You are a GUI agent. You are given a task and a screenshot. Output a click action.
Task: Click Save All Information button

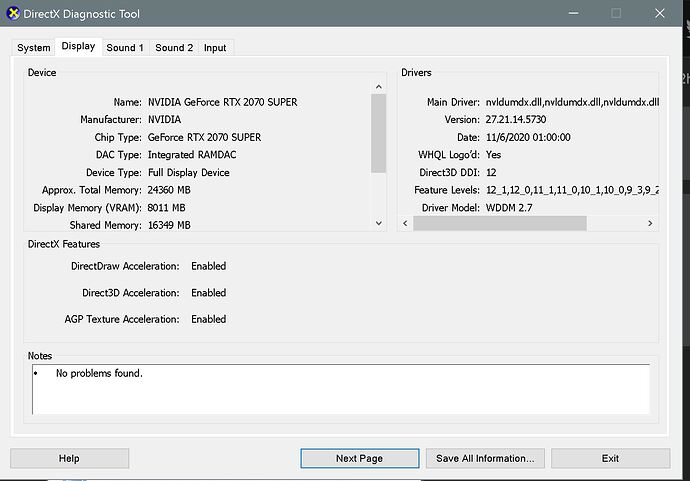(485, 458)
